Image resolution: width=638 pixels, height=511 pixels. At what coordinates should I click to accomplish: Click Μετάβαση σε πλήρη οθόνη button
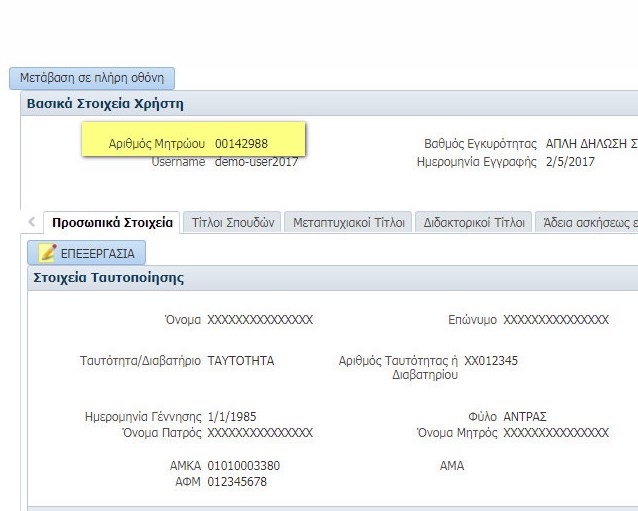(x=92, y=78)
